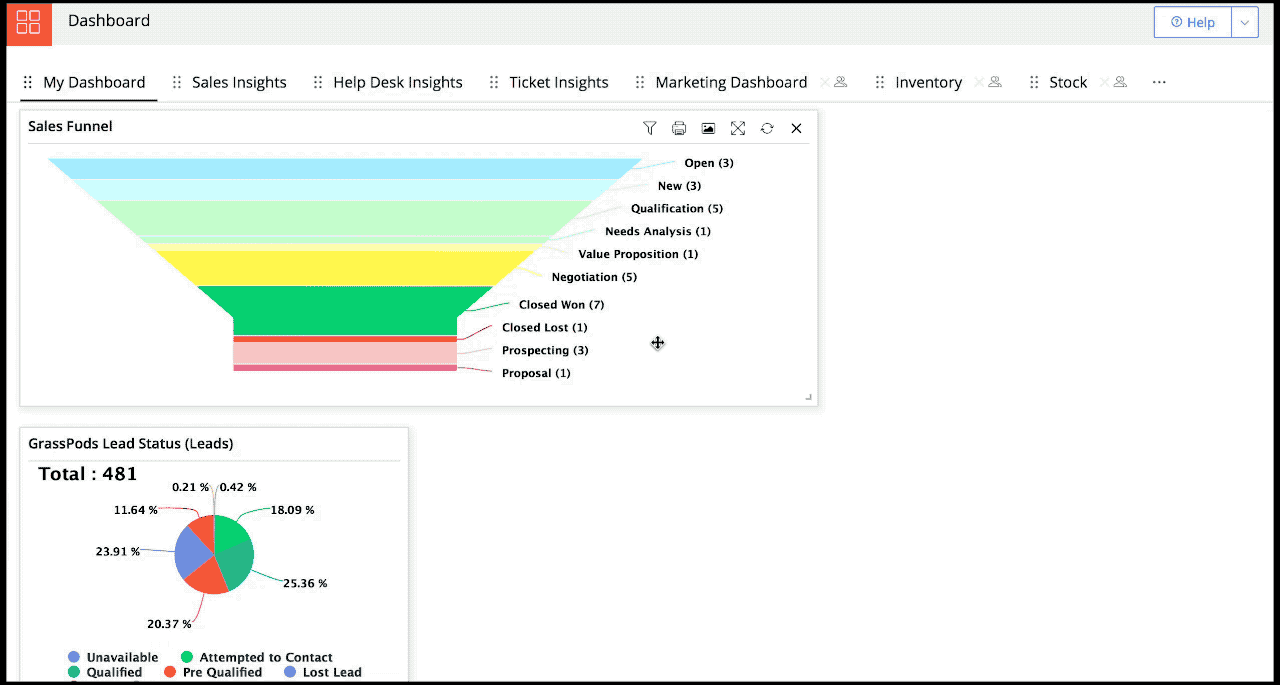
Task: Print the Sales Funnel chart
Action: (x=679, y=128)
